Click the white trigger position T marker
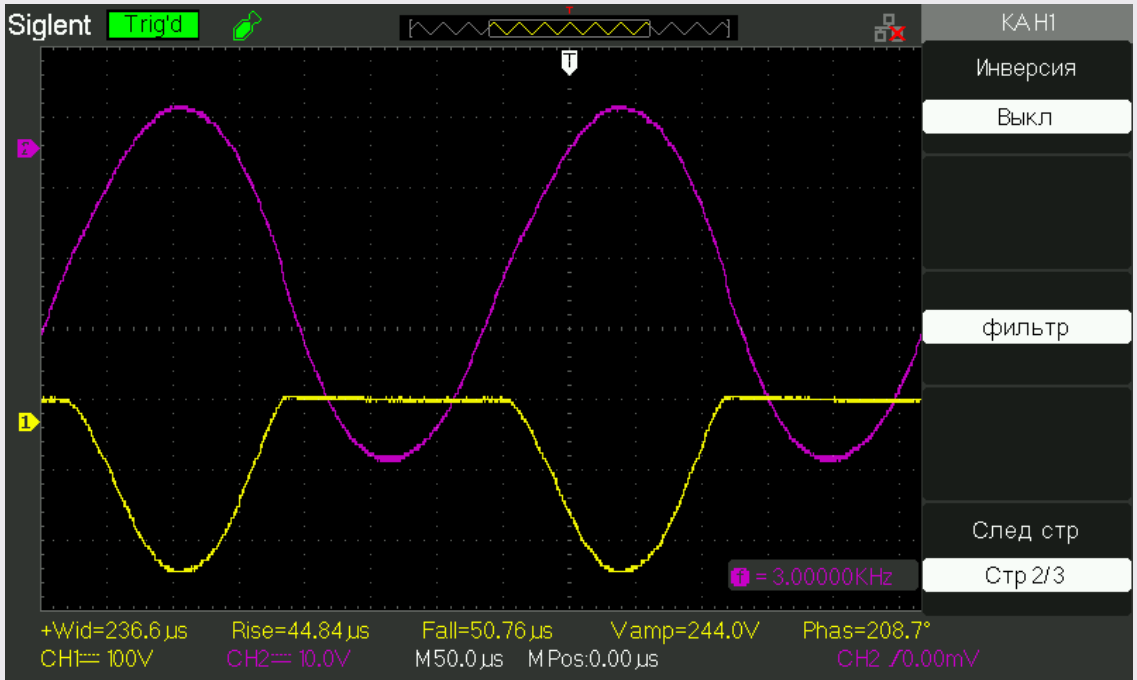 tap(569, 63)
